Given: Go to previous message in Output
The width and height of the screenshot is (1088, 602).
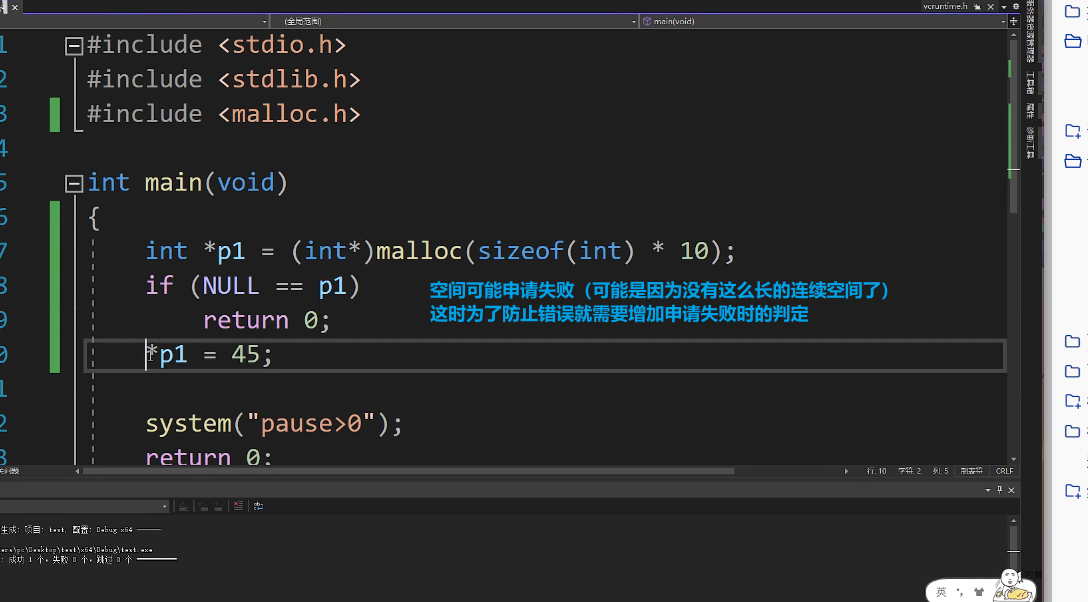Looking at the screenshot, I should pos(203,506).
